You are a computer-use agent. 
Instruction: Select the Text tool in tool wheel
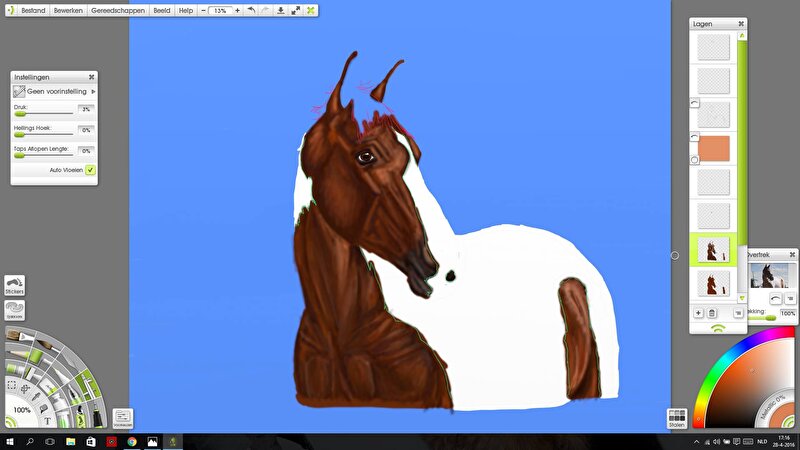(47, 421)
